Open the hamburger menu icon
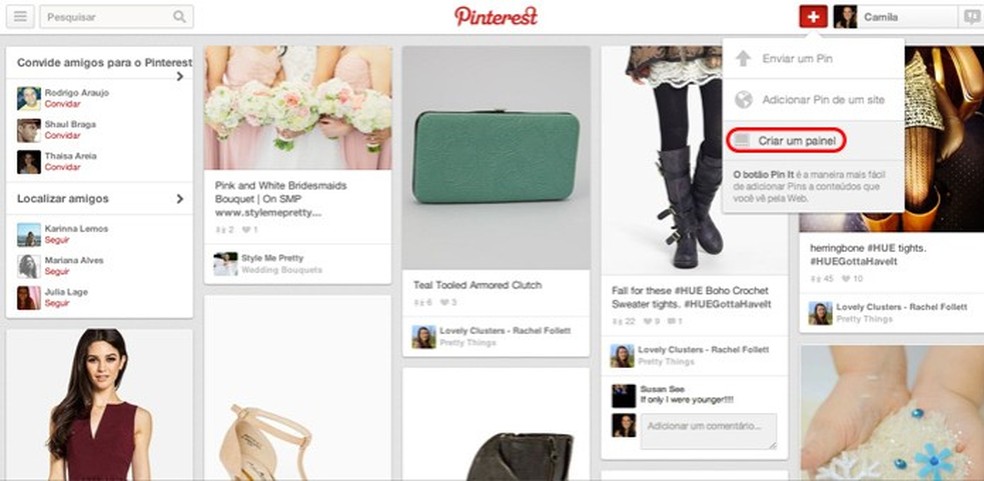The image size is (984, 481). pos(20,17)
